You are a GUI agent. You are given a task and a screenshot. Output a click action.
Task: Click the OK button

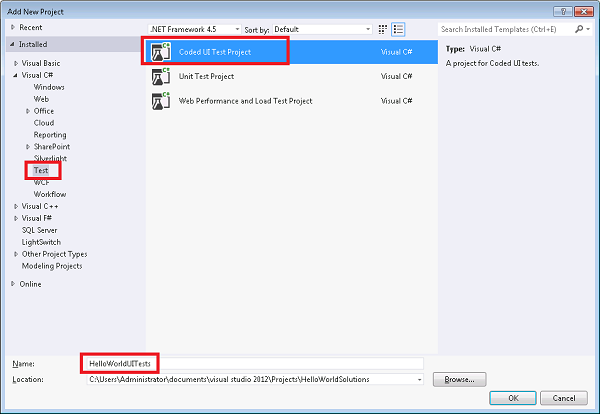pyautogui.click(x=513, y=397)
